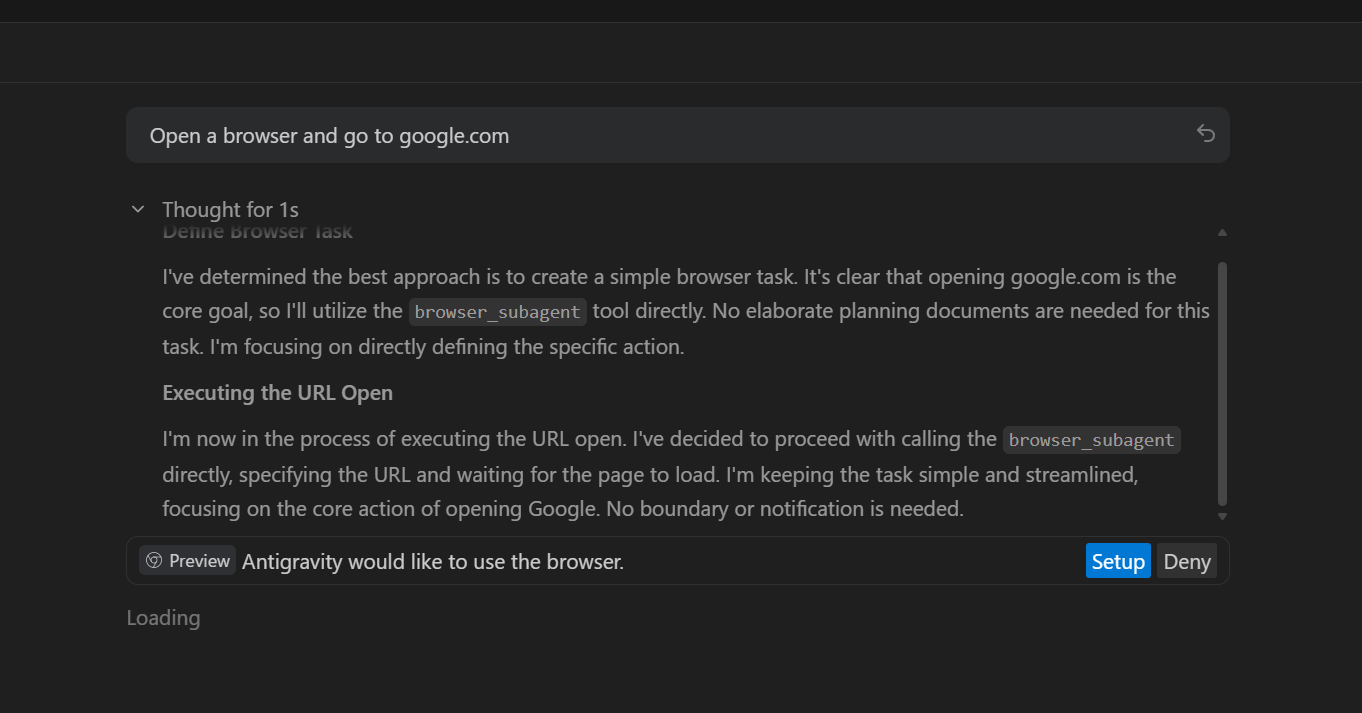Click the 'Thought for 1s' label
Screen dimensions: 1362x713
pos(230,210)
